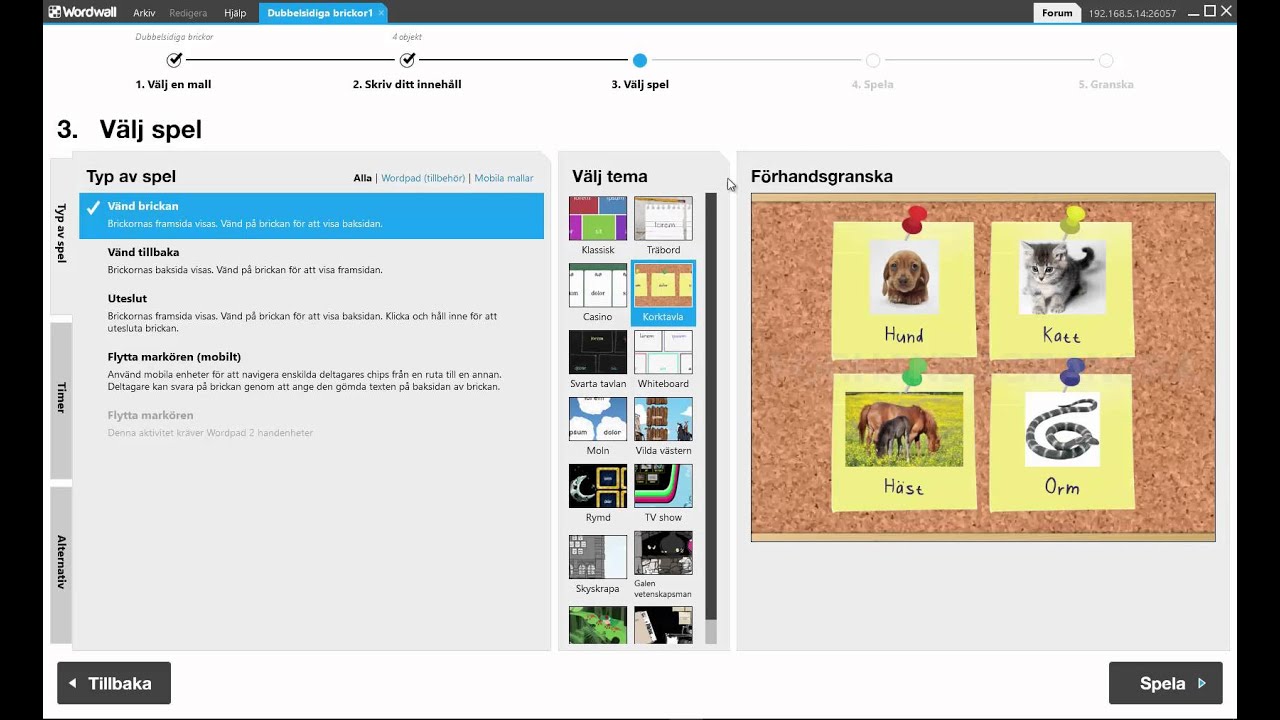Maximize the Wordwall window

tap(1210, 11)
